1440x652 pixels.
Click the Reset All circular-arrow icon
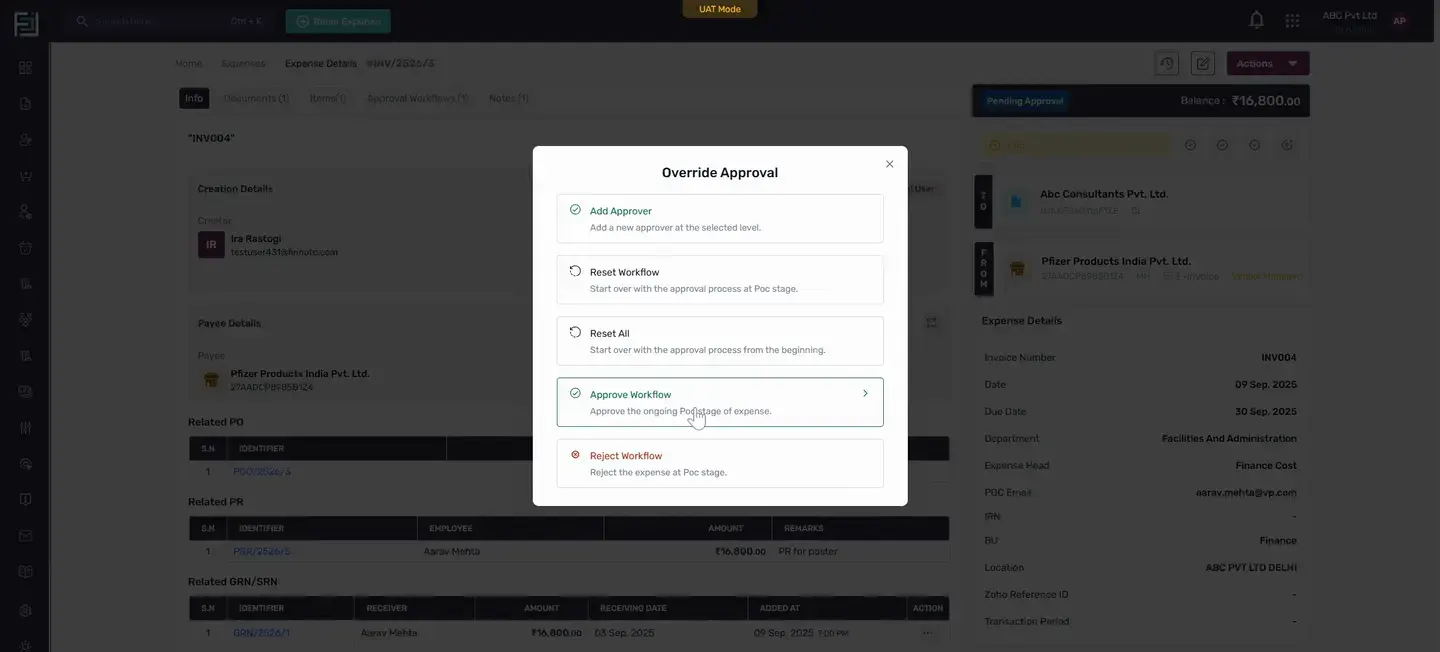tap(575, 332)
